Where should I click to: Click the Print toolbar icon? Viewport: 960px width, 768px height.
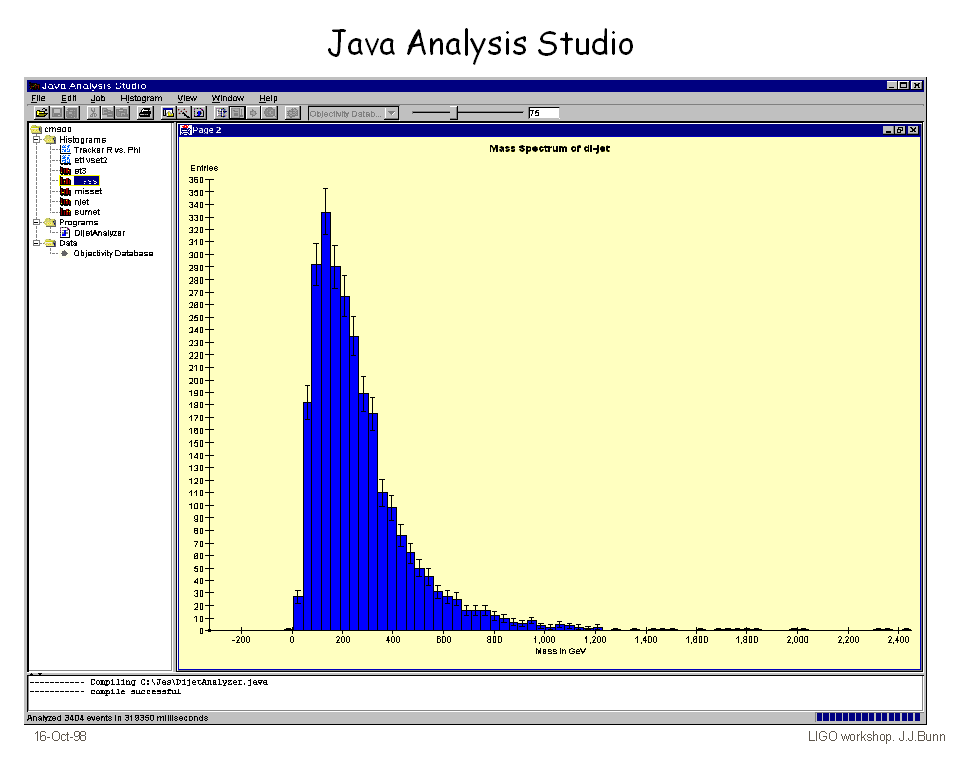tap(145, 113)
